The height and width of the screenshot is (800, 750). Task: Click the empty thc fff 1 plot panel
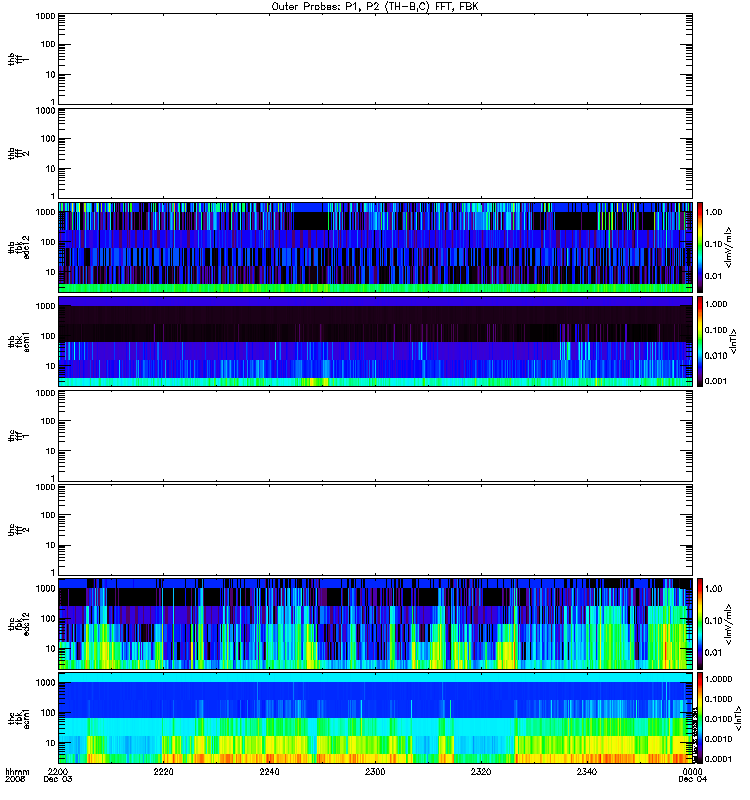coord(375,436)
